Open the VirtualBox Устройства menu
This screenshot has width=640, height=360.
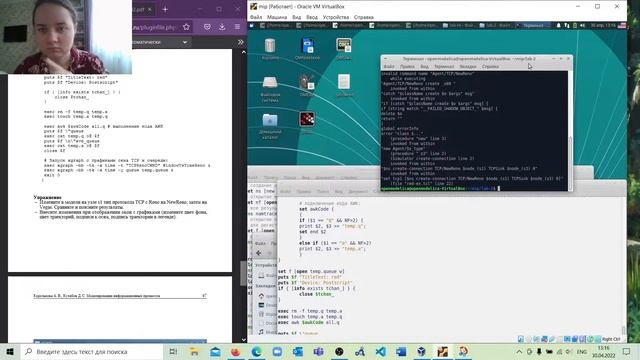pyautogui.click(x=336, y=17)
